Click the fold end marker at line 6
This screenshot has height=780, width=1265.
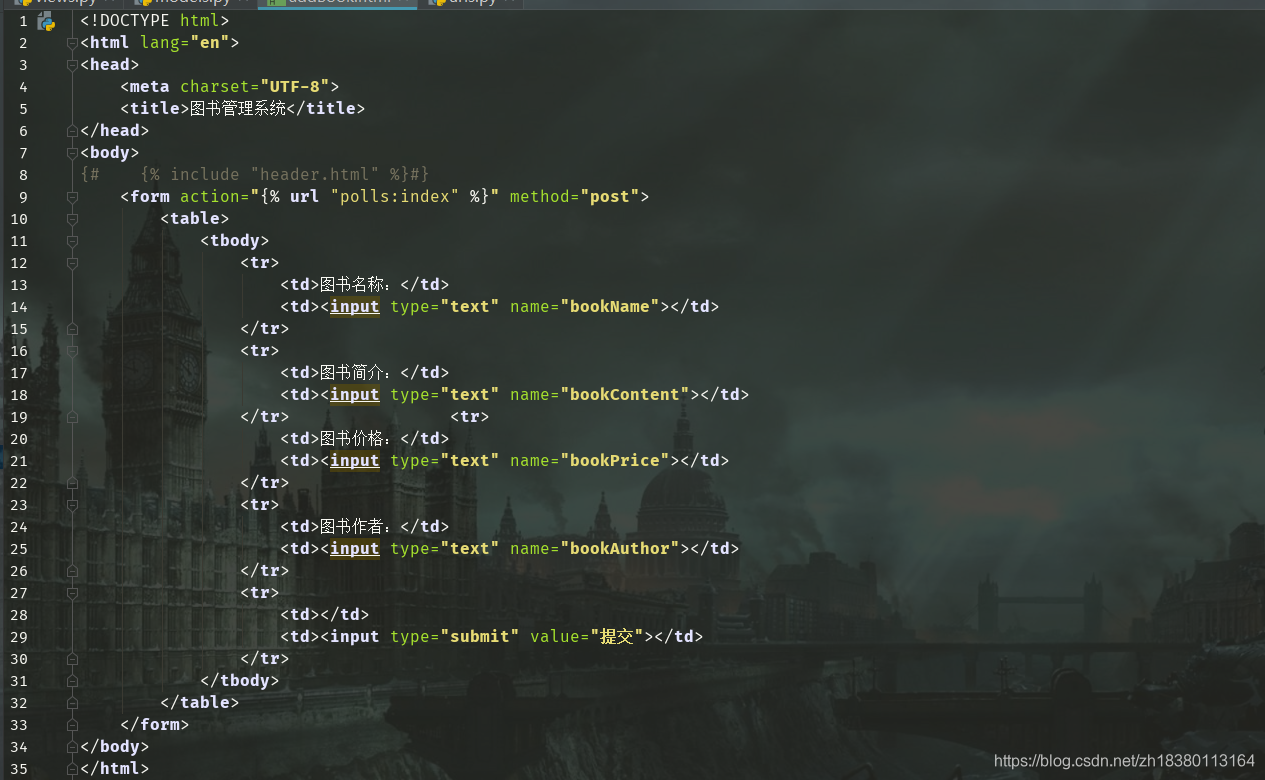pos(72,131)
